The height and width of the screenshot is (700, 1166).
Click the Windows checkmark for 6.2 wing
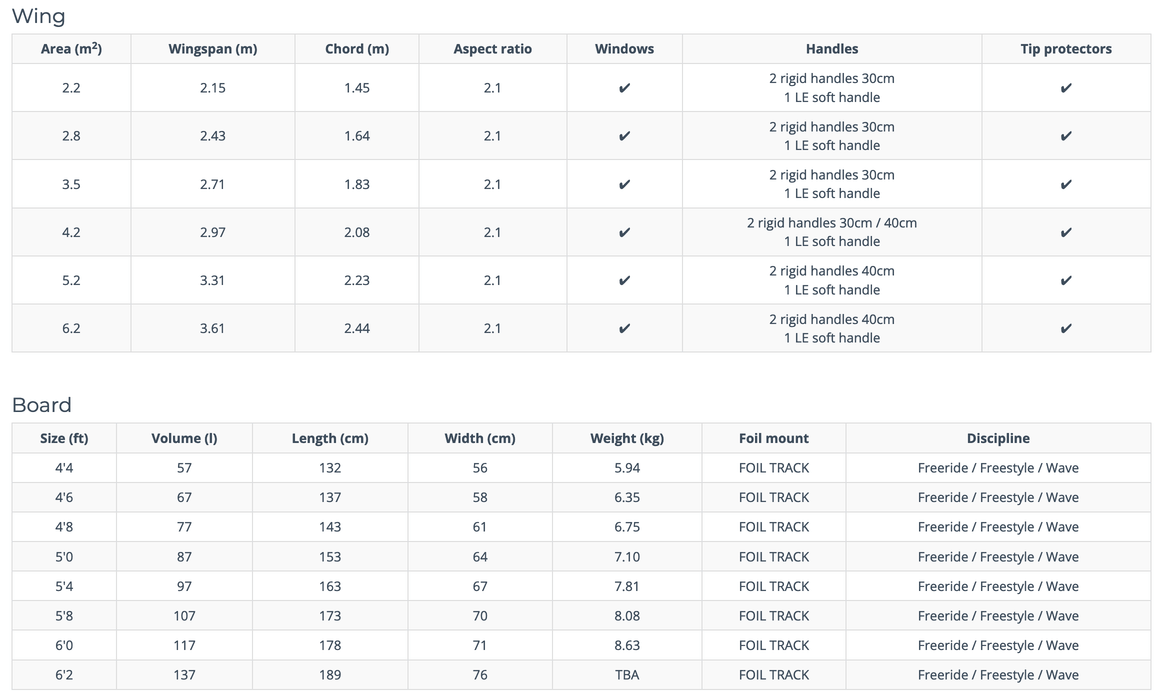click(x=624, y=328)
